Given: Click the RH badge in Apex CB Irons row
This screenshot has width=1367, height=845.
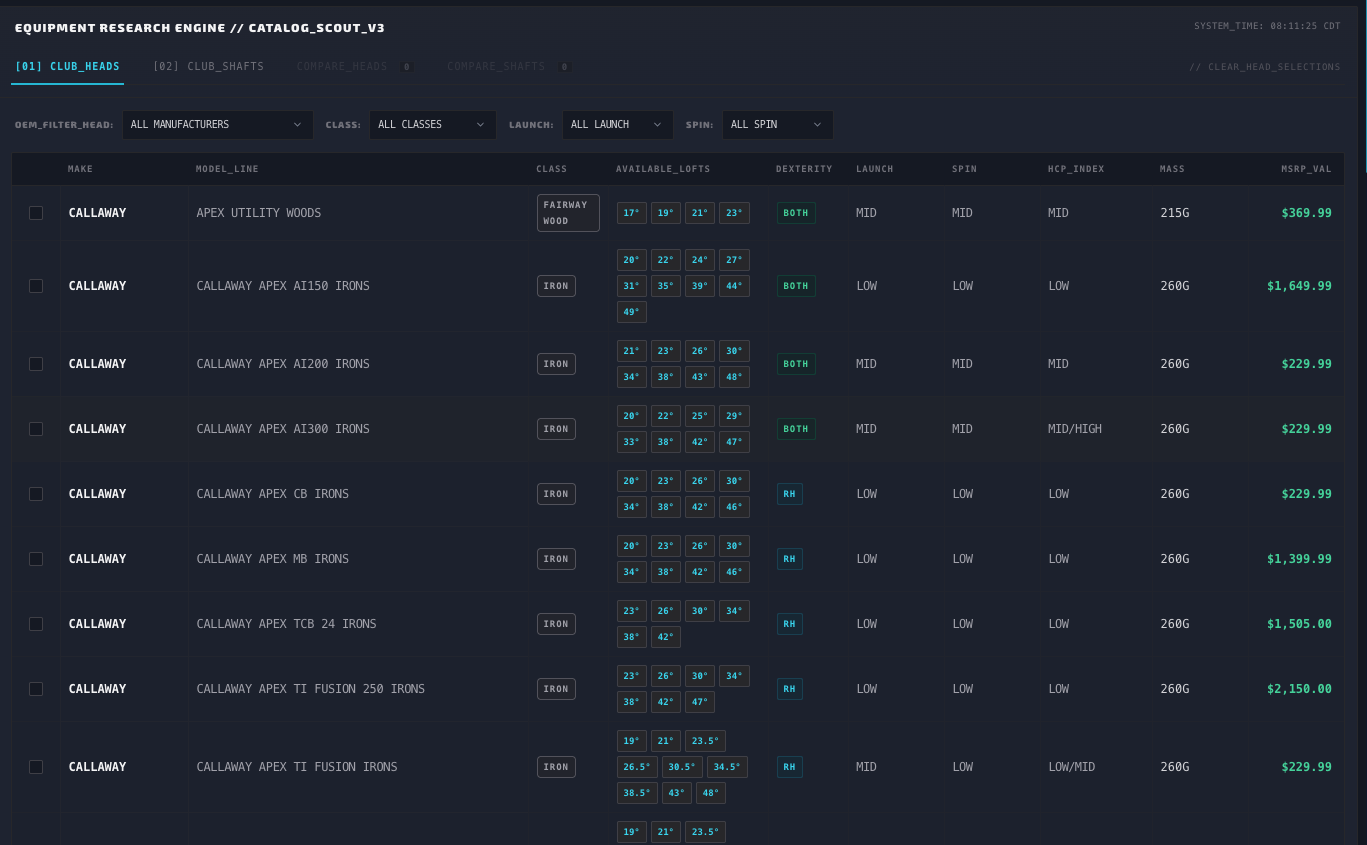Looking at the screenshot, I should click(x=790, y=494).
